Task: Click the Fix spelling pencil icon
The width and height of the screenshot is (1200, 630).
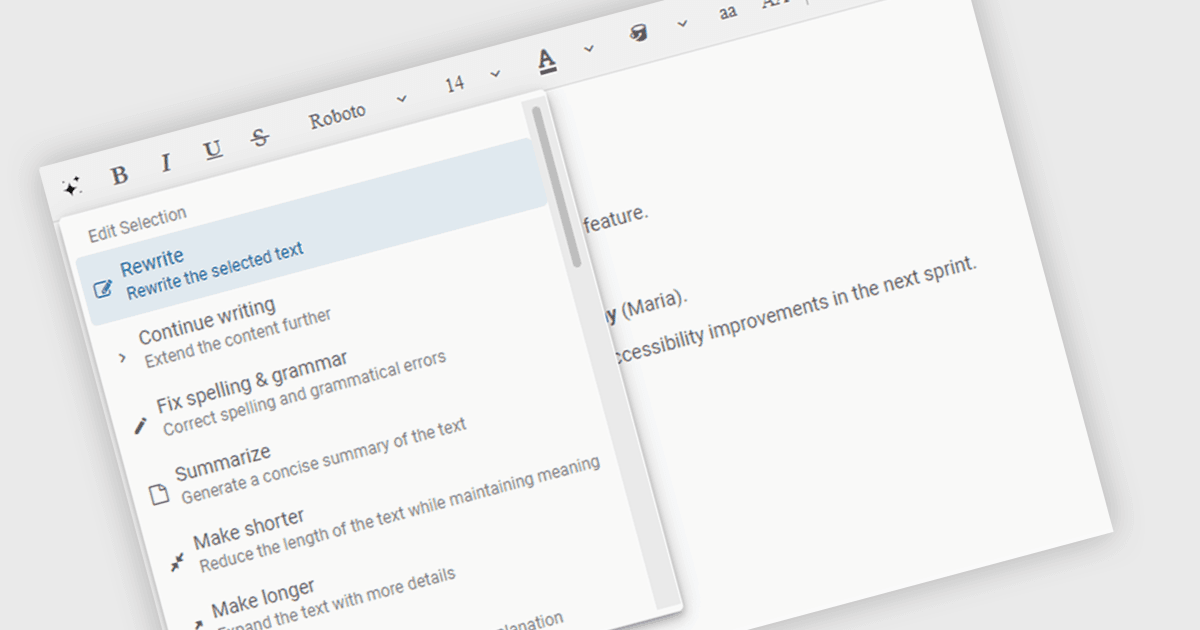Action: tap(139, 425)
